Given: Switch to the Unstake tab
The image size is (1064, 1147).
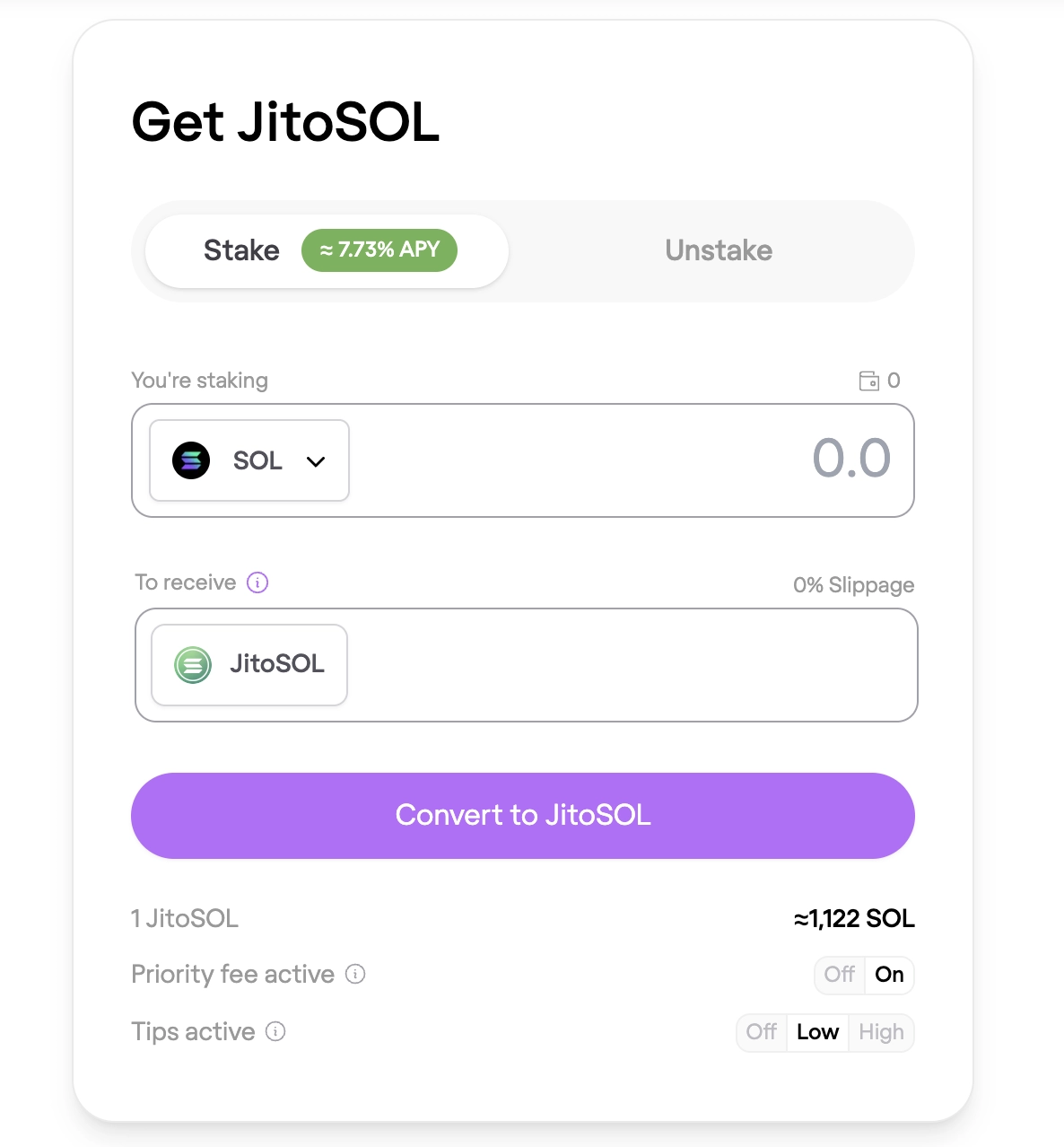Looking at the screenshot, I should tap(718, 250).
